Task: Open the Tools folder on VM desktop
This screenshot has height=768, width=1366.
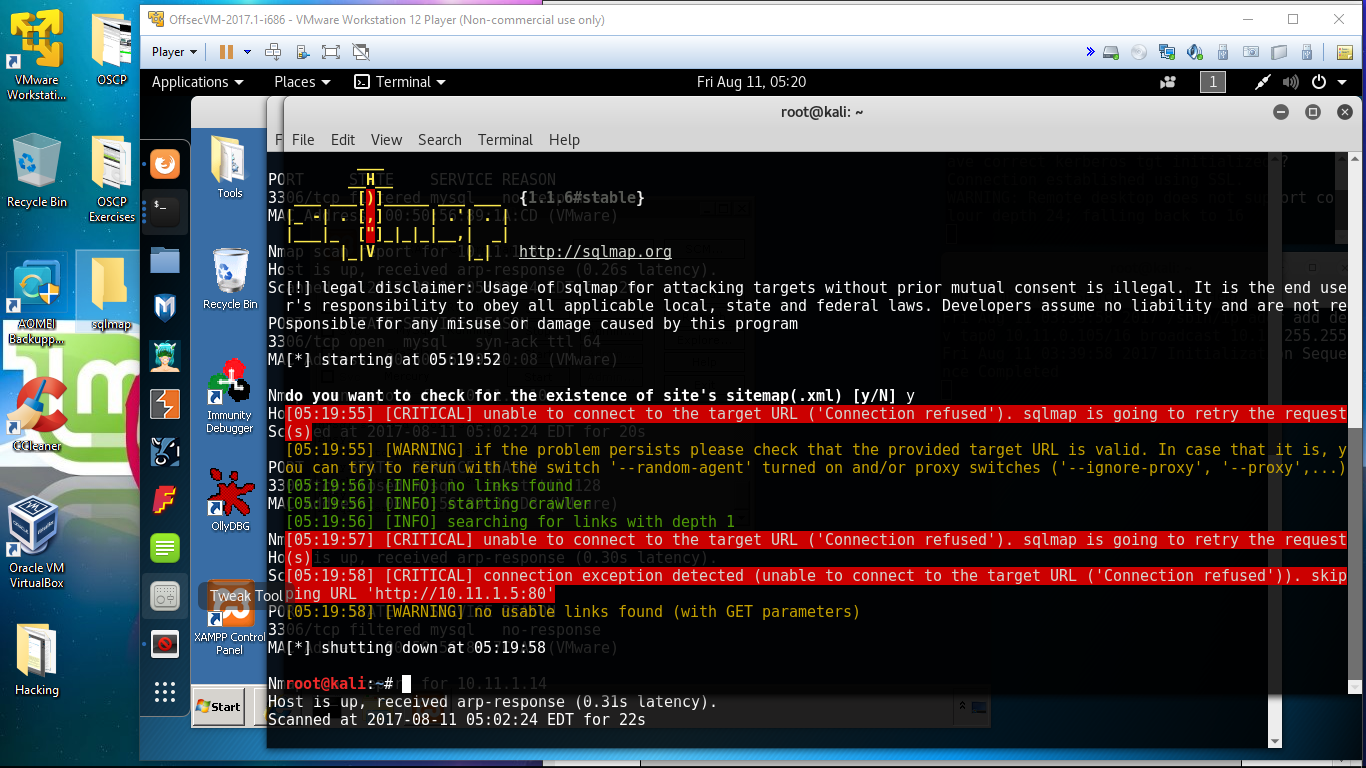Action: coord(229,166)
